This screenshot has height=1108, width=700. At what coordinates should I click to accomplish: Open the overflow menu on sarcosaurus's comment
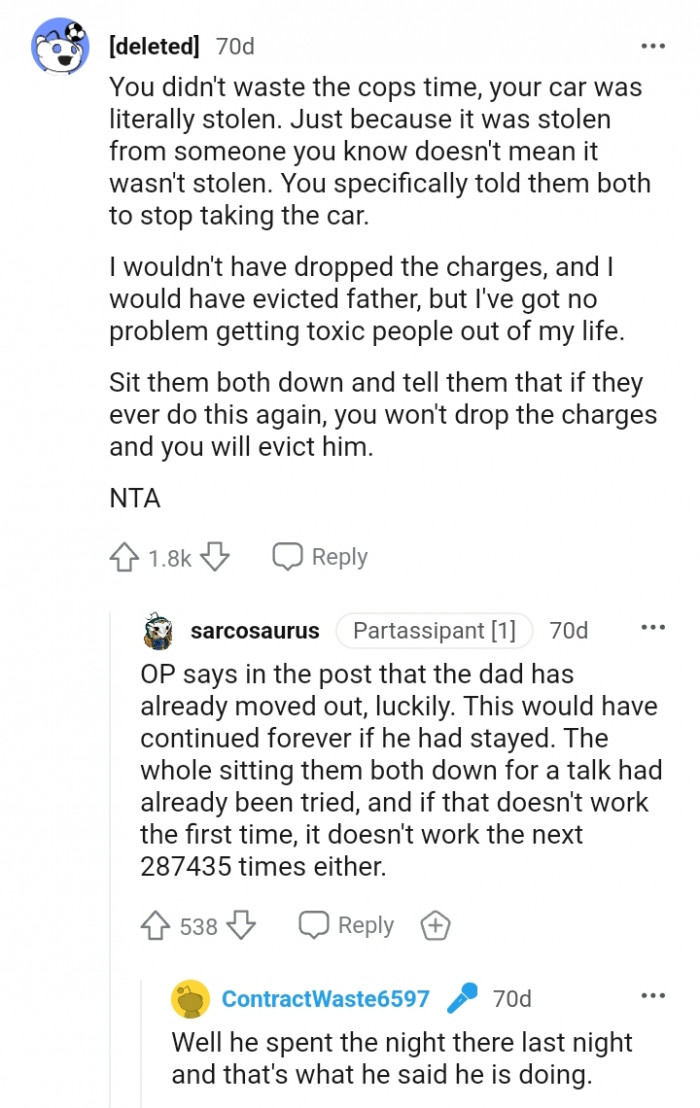[653, 627]
